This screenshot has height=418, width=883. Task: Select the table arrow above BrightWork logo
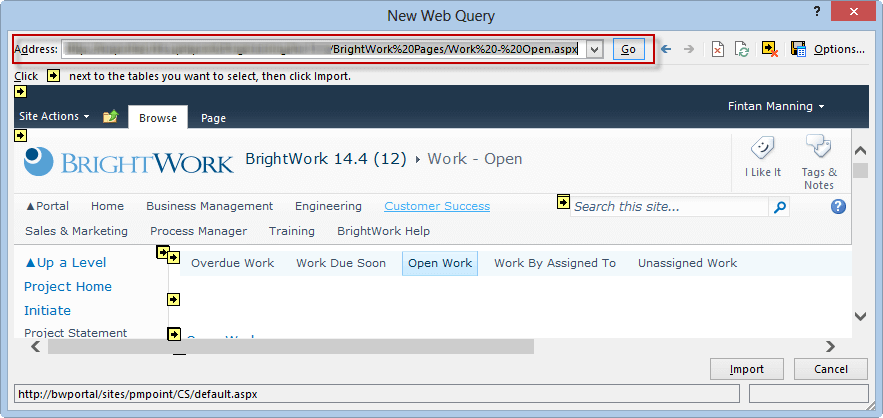(20, 135)
